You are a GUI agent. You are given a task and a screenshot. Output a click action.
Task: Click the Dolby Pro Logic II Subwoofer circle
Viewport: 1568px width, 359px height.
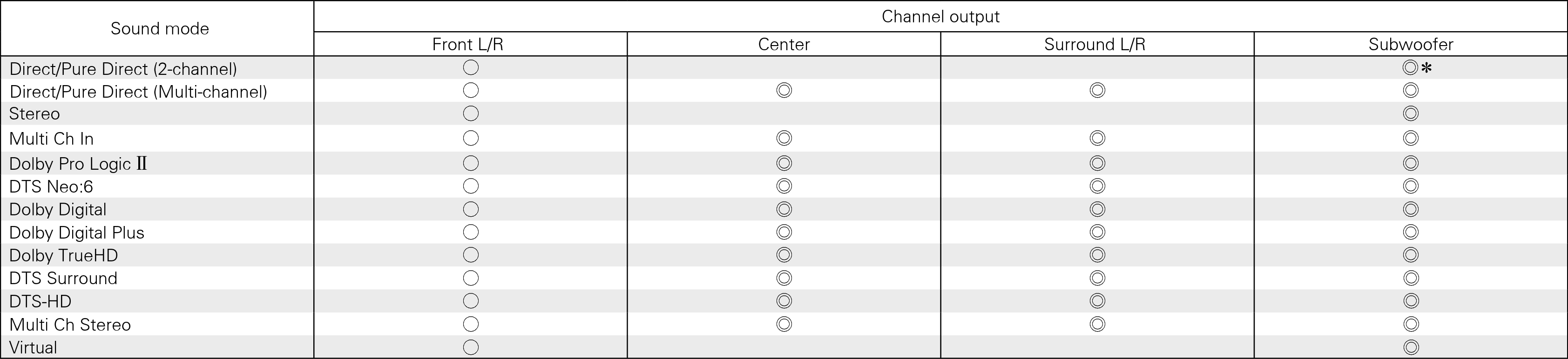(x=1410, y=163)
